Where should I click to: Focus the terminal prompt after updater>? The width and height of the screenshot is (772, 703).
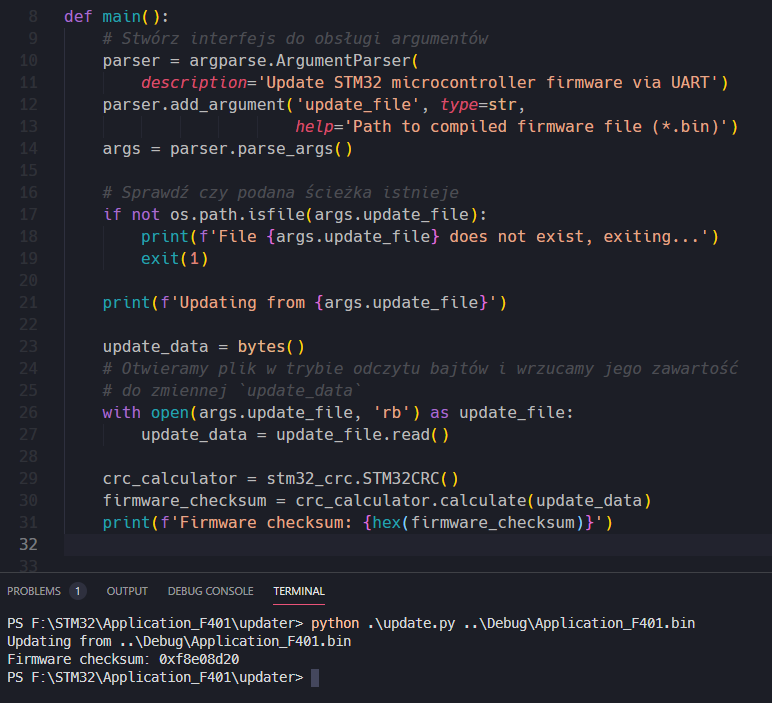coord(314,678)
